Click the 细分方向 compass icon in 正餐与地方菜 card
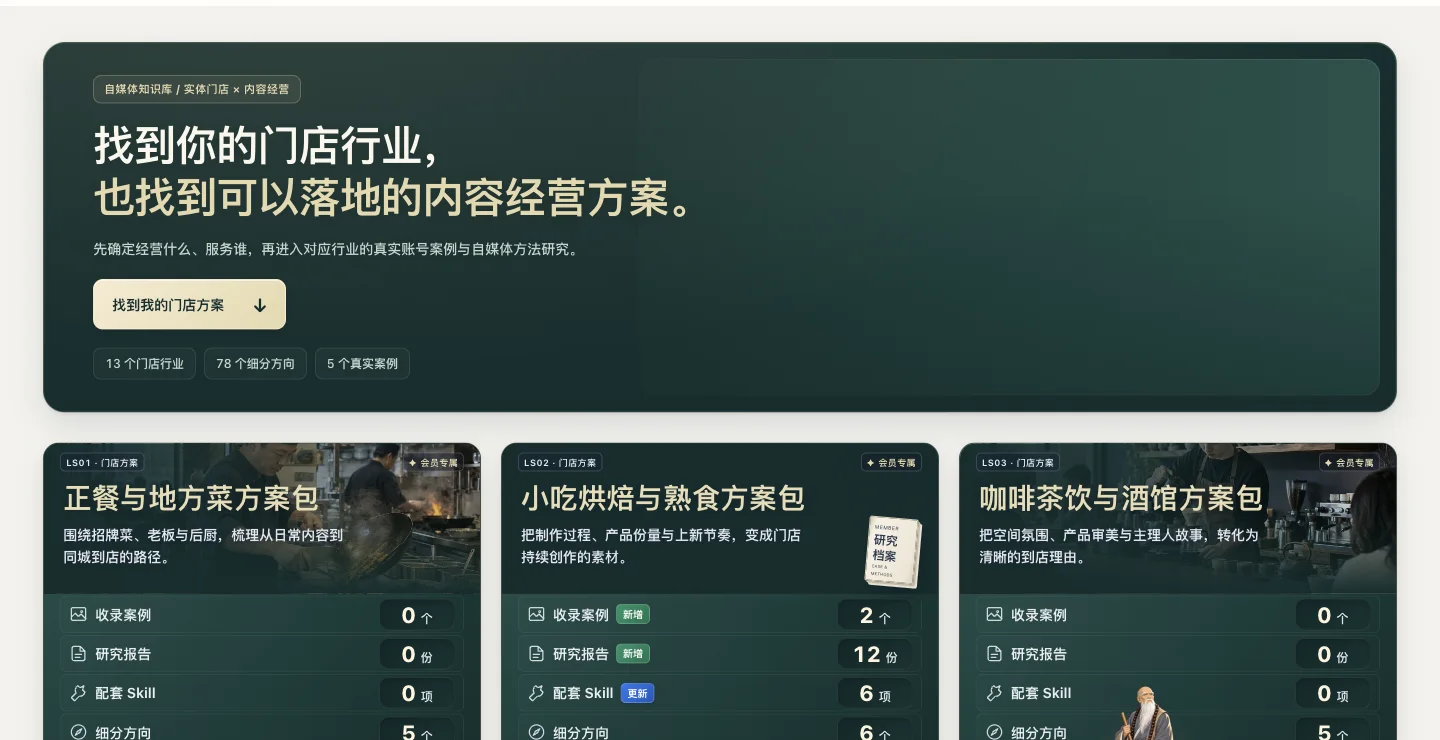 [x=78, y=732]
